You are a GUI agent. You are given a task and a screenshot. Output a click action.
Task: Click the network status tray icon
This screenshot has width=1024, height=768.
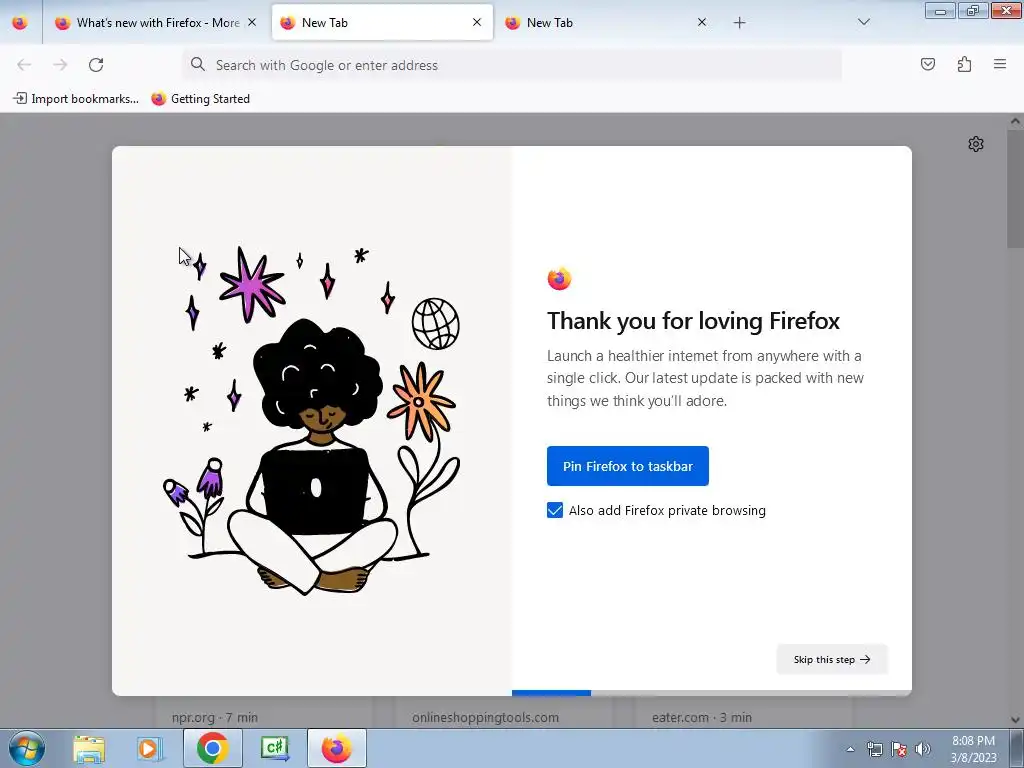pyautogui.click(x=874, y=749)
